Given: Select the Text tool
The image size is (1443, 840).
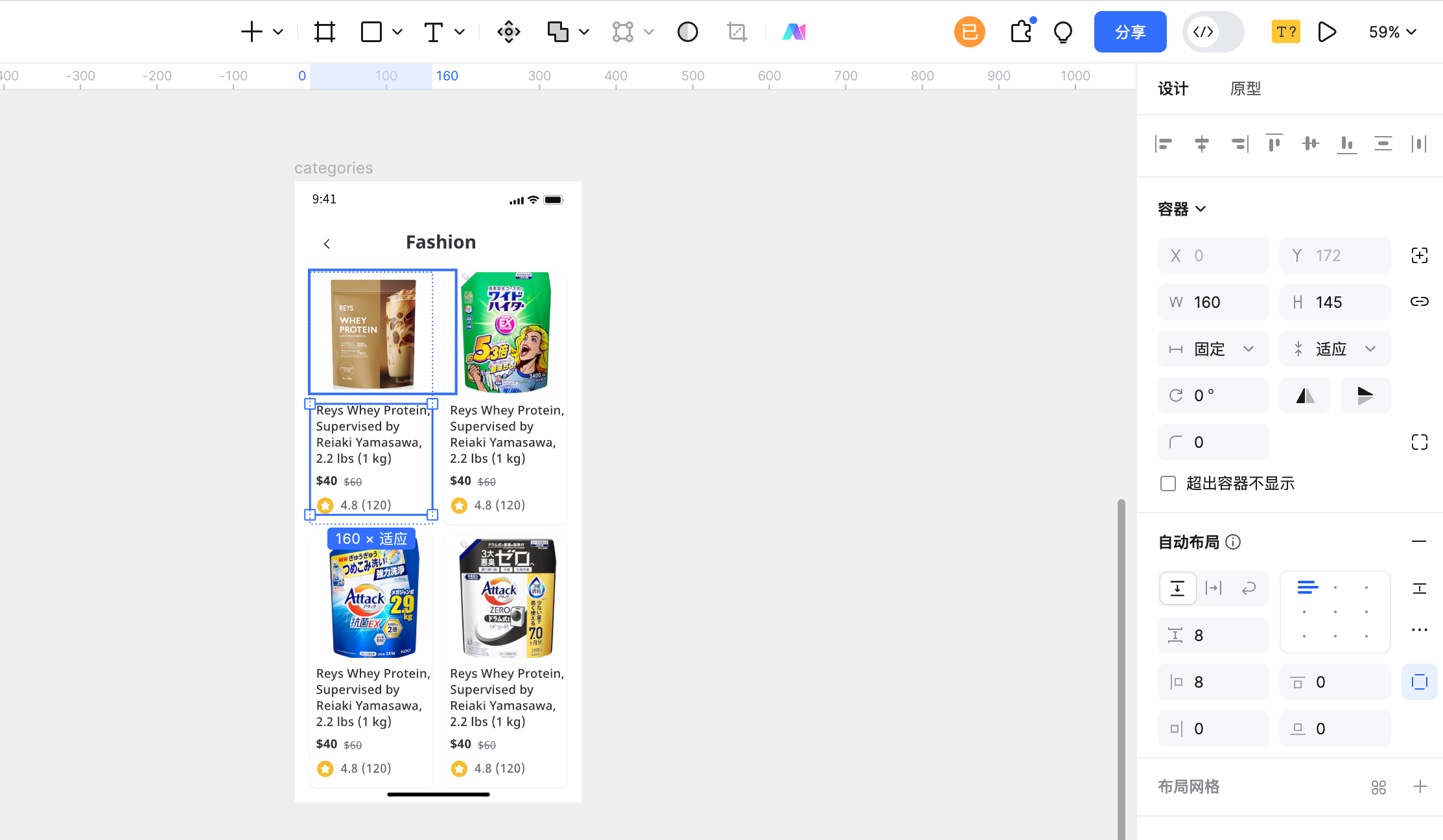Looking at the screenshot, I should coord(433,32).
